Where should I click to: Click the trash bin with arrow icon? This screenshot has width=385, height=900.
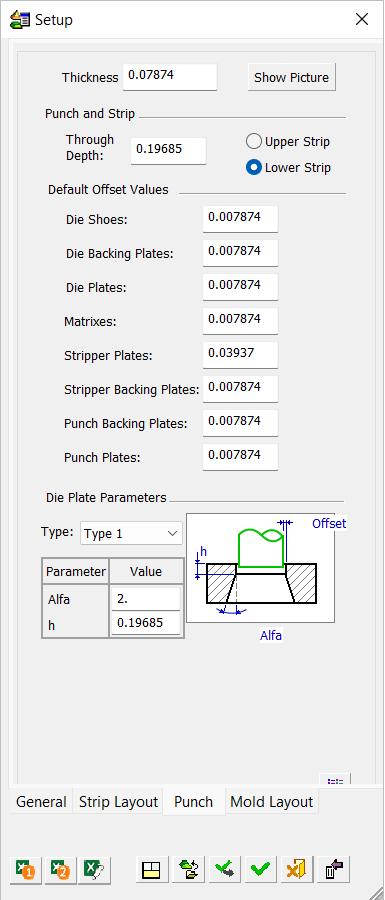click(333, 869)
